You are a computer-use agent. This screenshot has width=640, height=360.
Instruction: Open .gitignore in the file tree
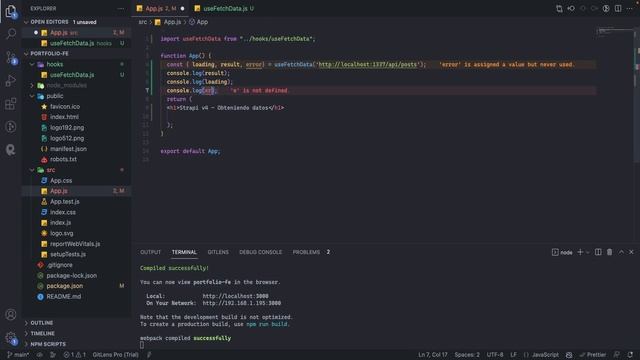[76, 265]
